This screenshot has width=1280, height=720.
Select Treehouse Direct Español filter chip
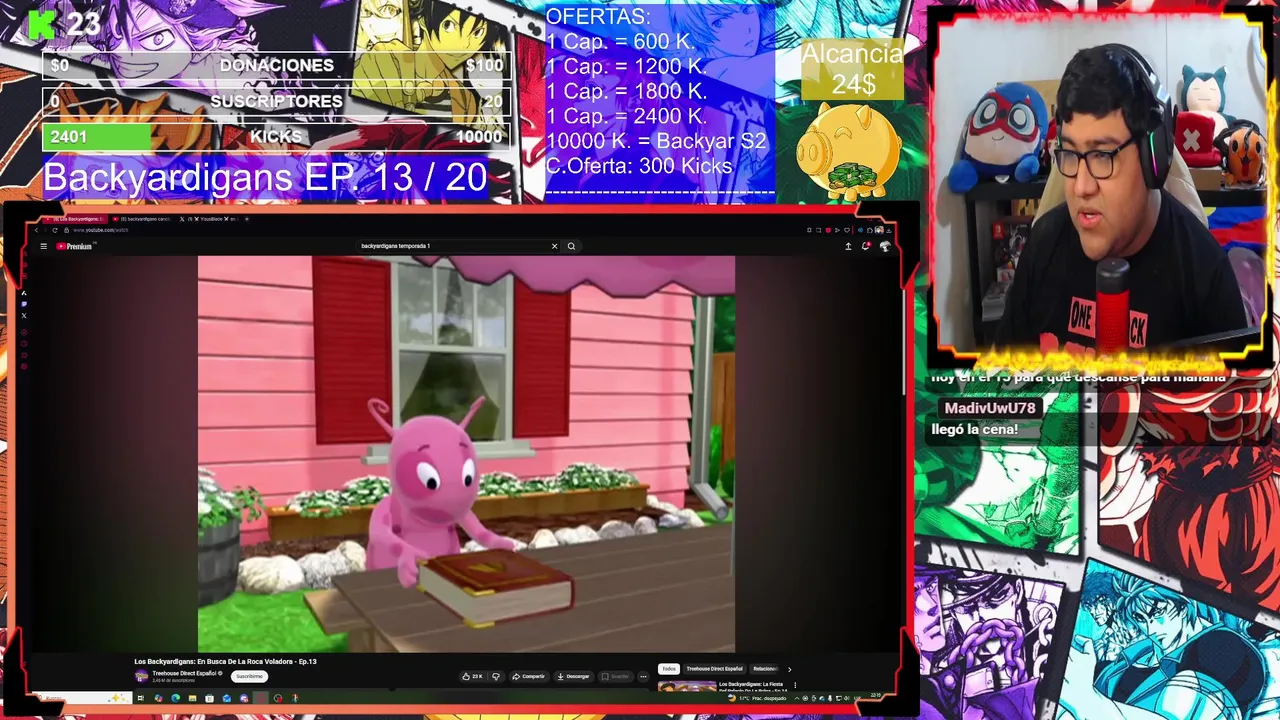point(714,669)
